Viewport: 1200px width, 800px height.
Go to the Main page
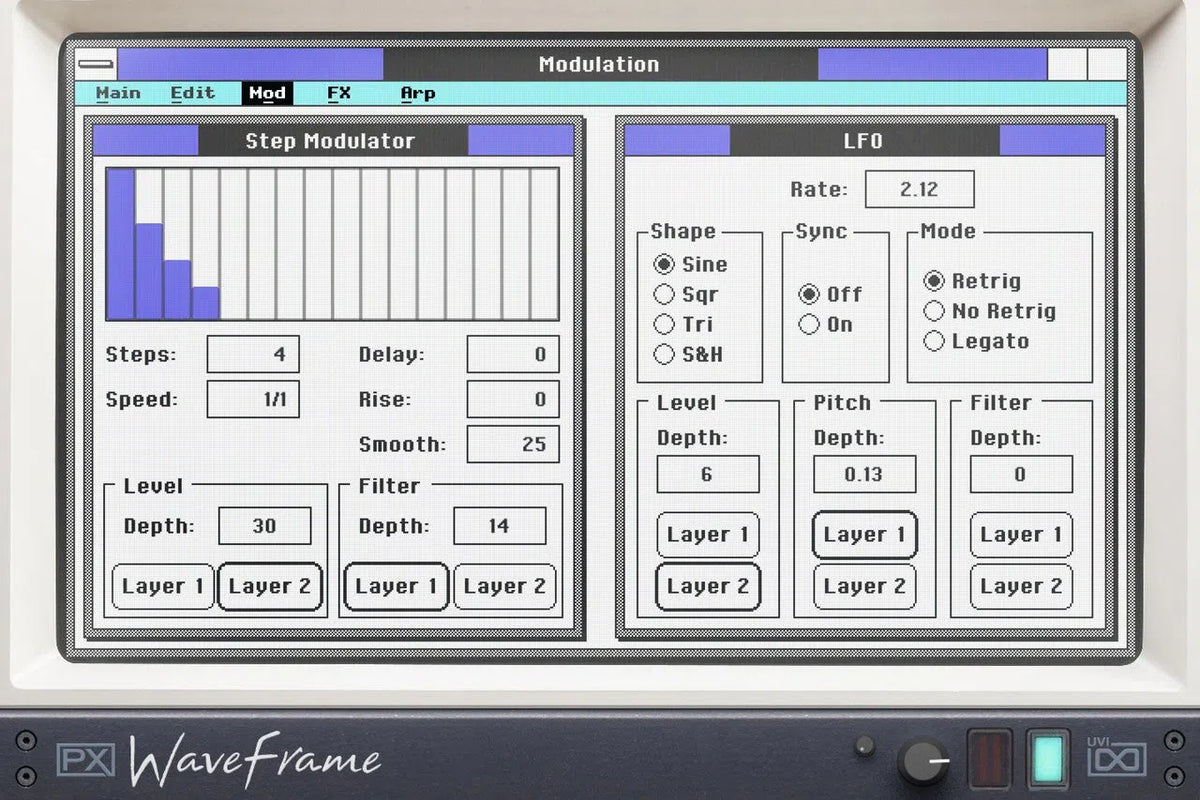(x=118, y=93)
